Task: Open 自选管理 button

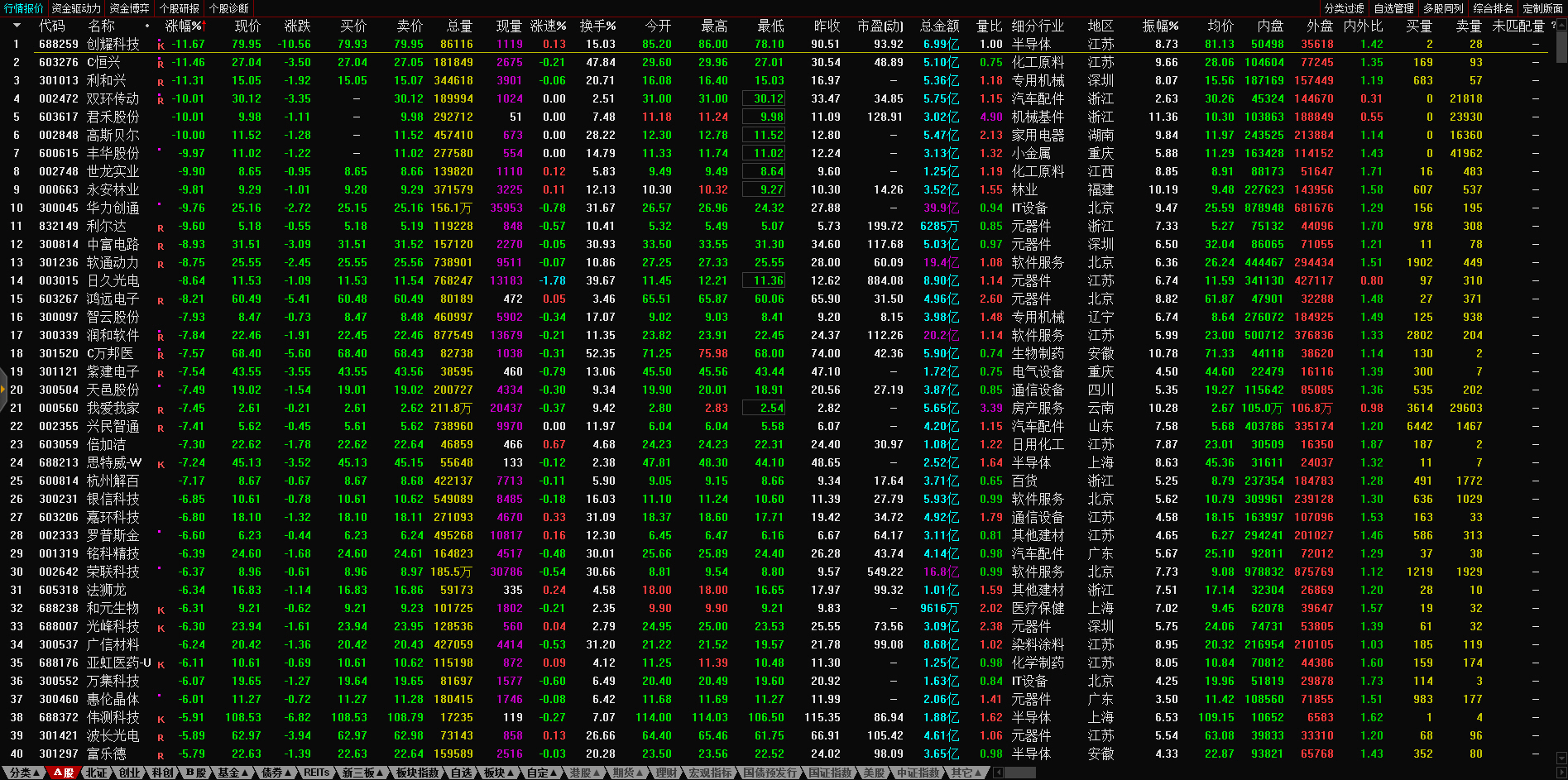Action: (x=1394, y=8)
